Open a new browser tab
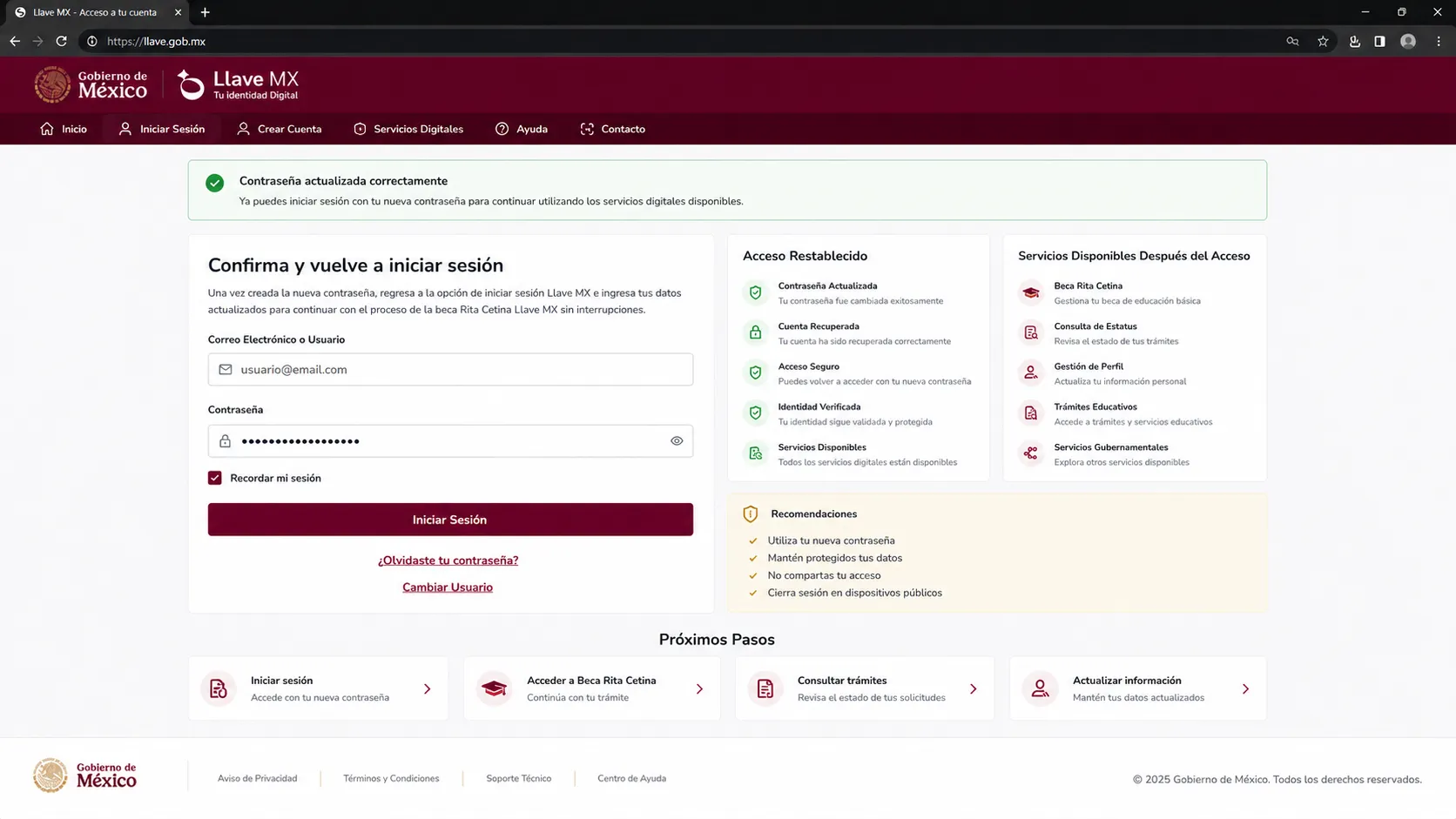The height and width of the screenshot is (819, 1456). [x=205, y=12]
